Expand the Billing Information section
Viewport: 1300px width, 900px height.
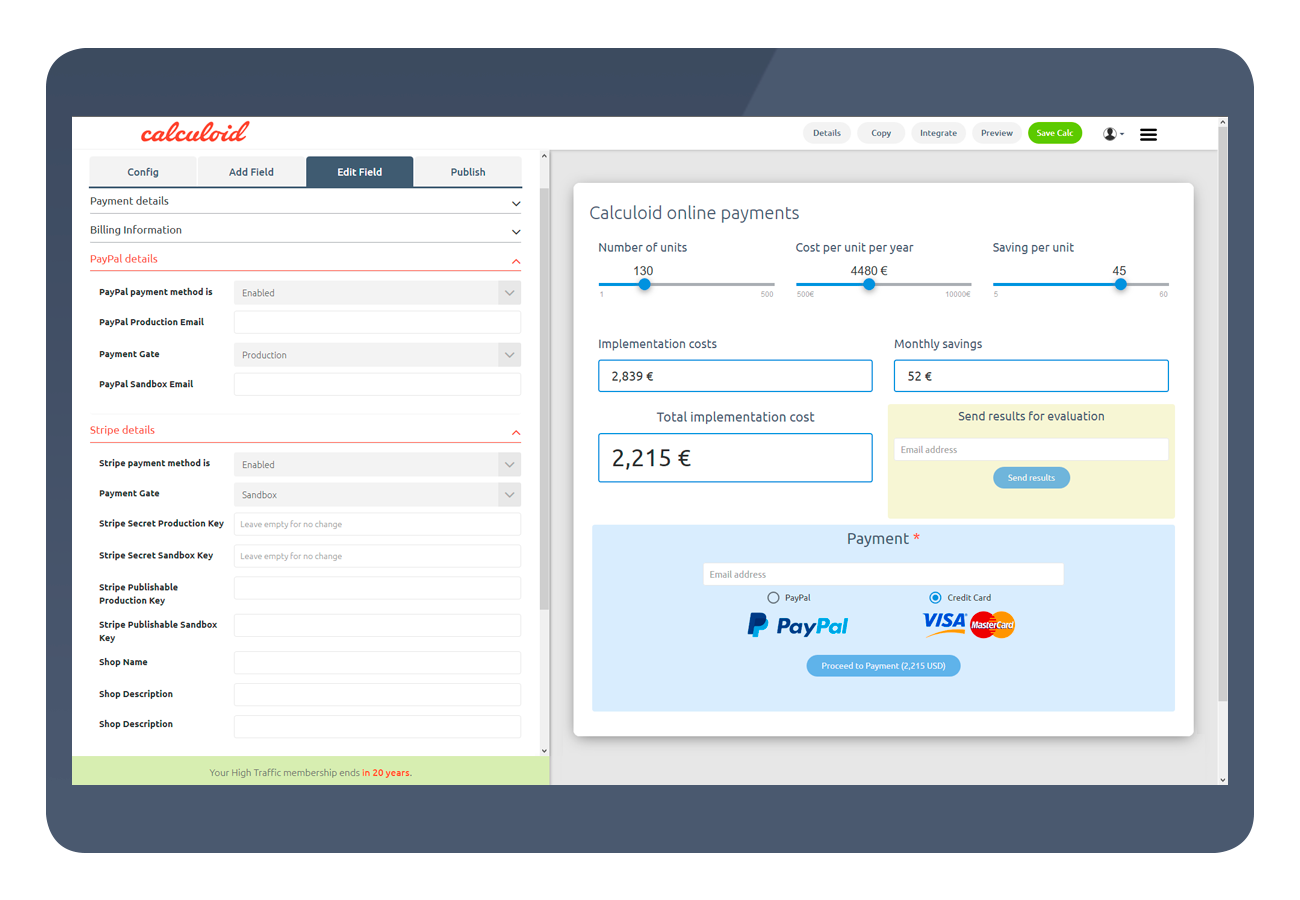[x=305, y=231]
